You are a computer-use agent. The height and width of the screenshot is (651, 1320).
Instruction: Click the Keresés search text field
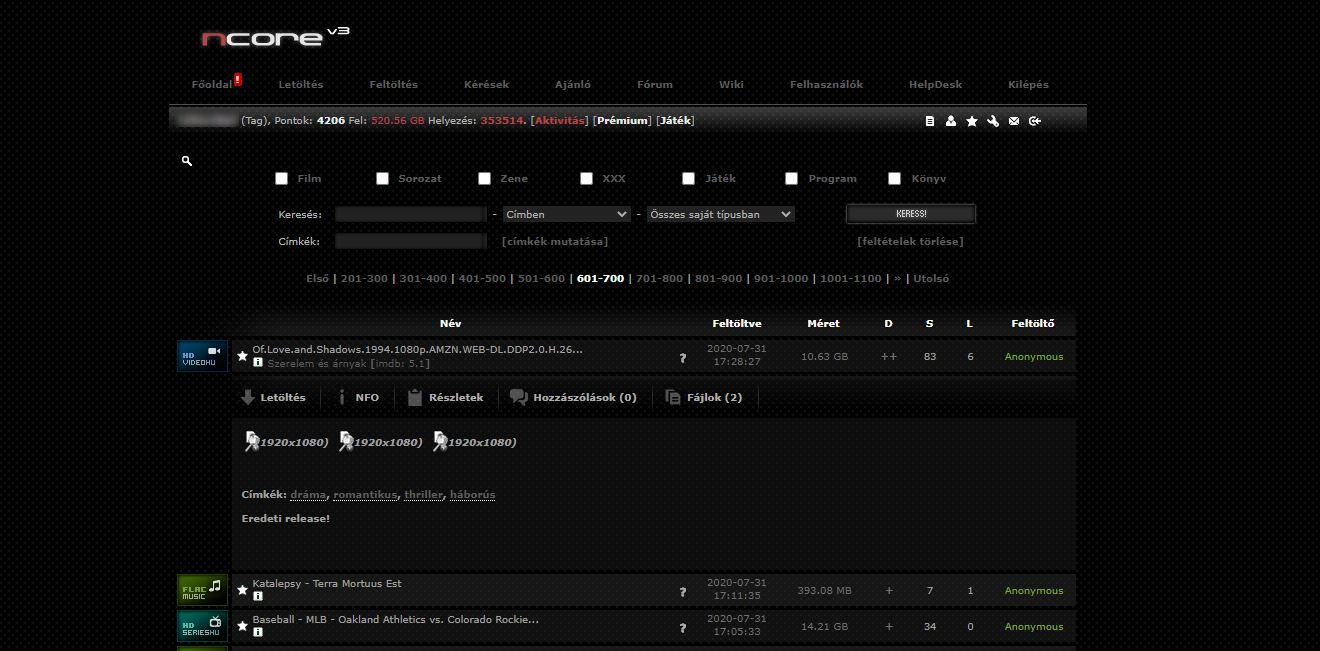click(x=410, y=214)
